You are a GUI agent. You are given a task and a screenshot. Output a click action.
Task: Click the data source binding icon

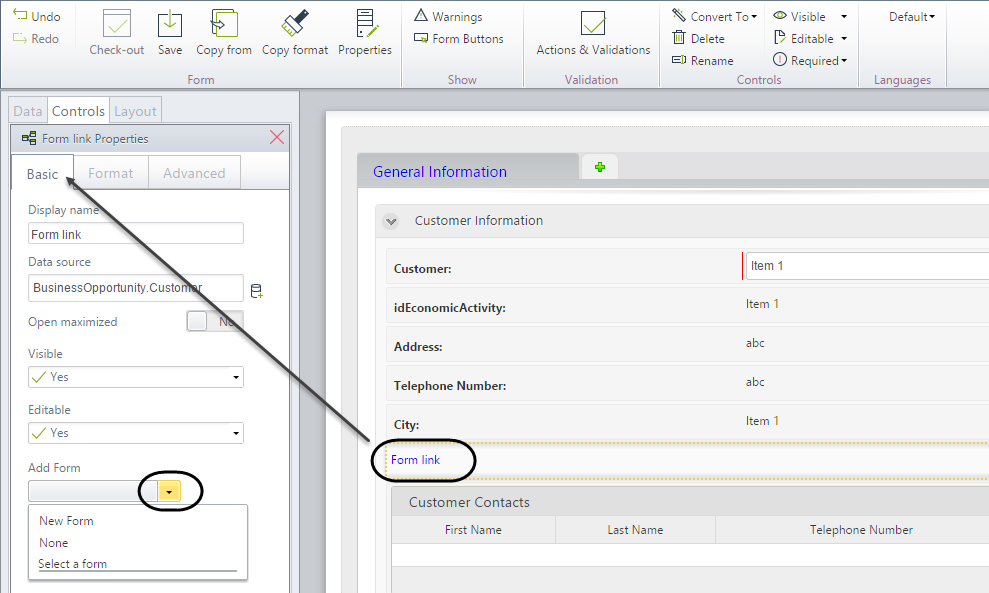pyautogui.click(x=256, y=291)
